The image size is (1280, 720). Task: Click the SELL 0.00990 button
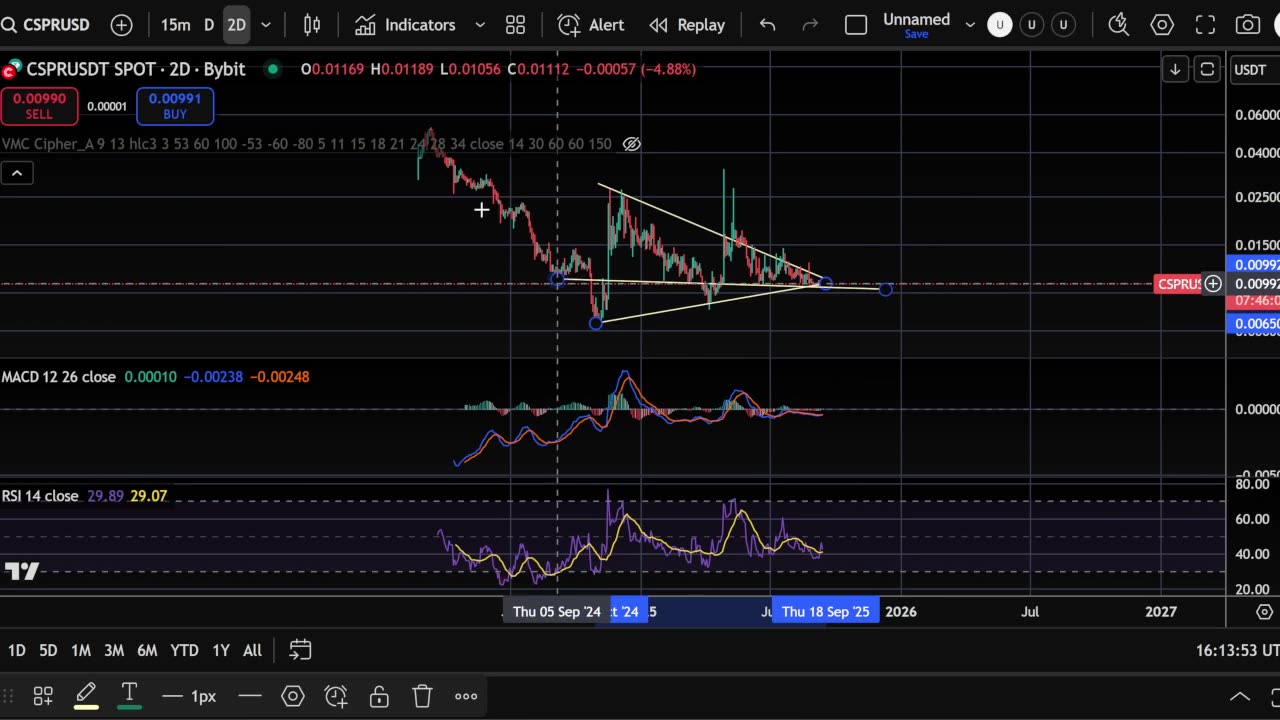pyautogui.click(x=39, y=106)
